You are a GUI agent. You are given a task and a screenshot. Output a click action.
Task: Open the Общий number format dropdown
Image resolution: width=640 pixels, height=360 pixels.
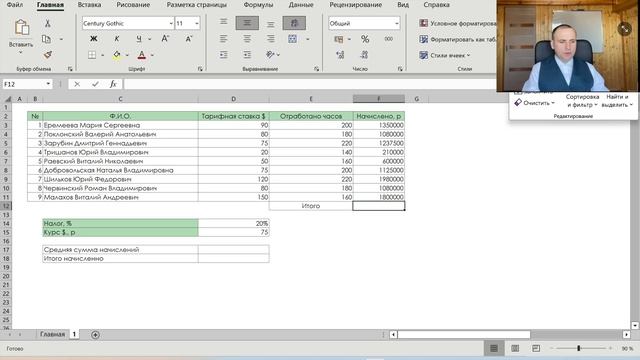397,24
